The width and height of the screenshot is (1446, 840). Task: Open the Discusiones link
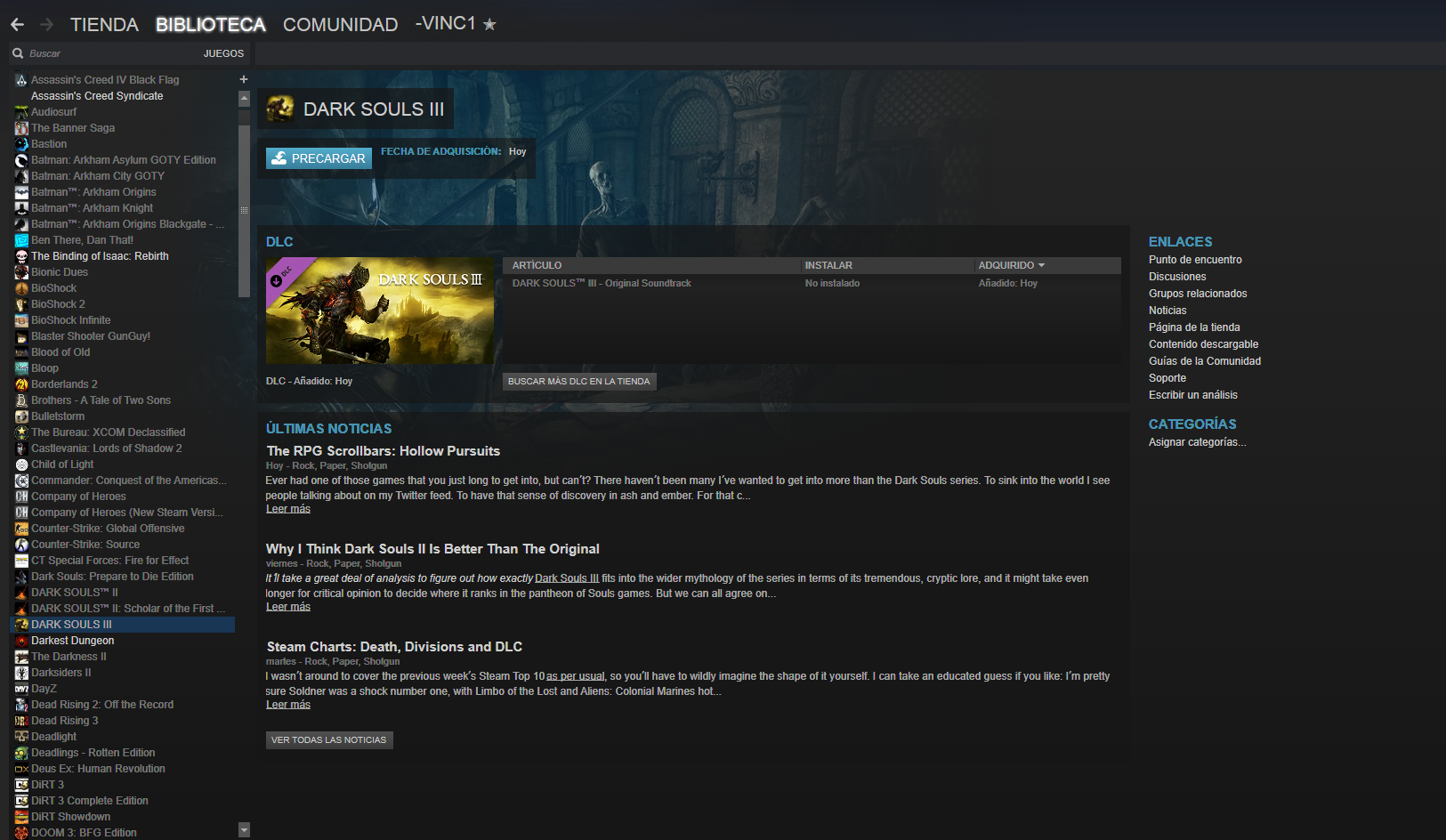[x=1177, y=277]
